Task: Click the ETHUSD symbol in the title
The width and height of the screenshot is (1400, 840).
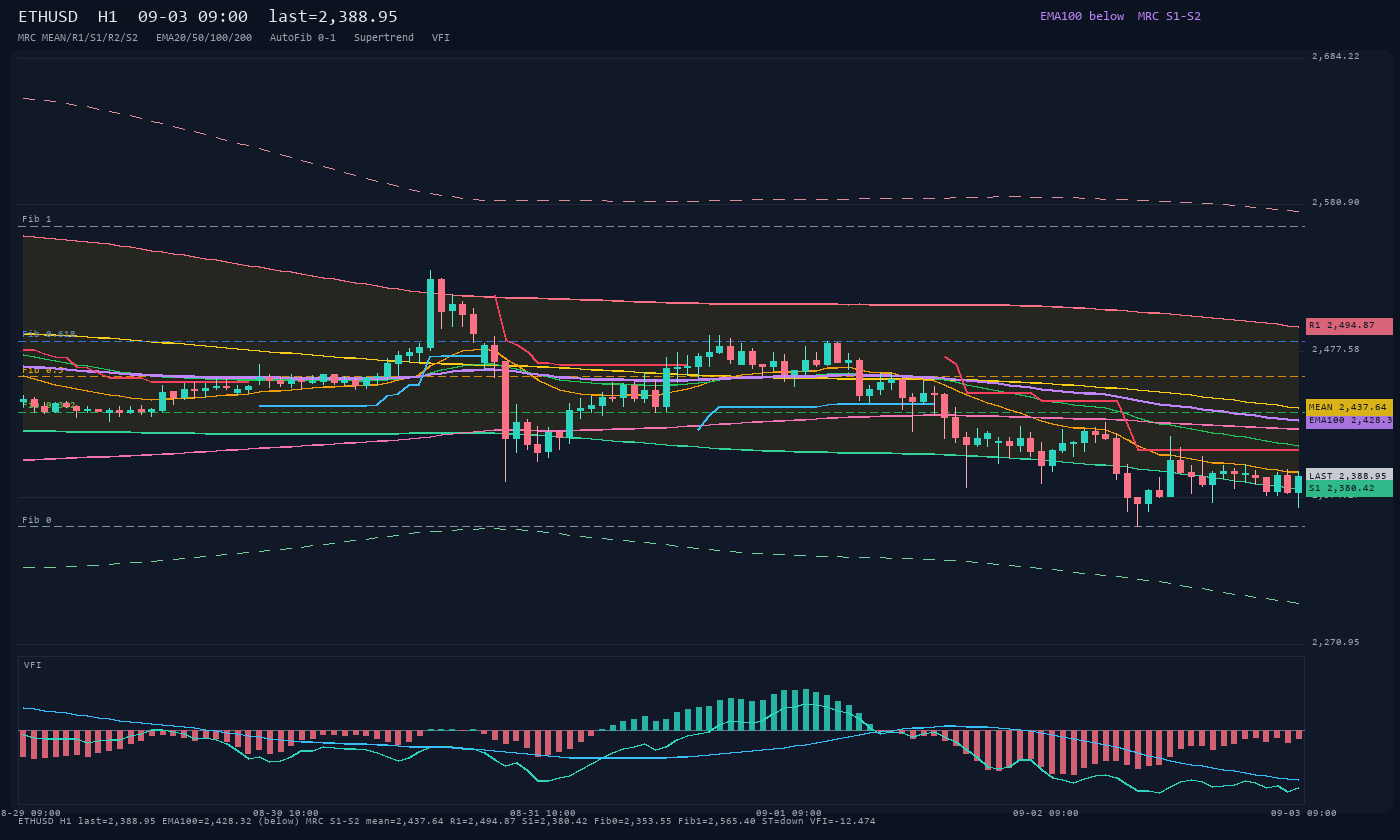Action: tap(48, 16)
